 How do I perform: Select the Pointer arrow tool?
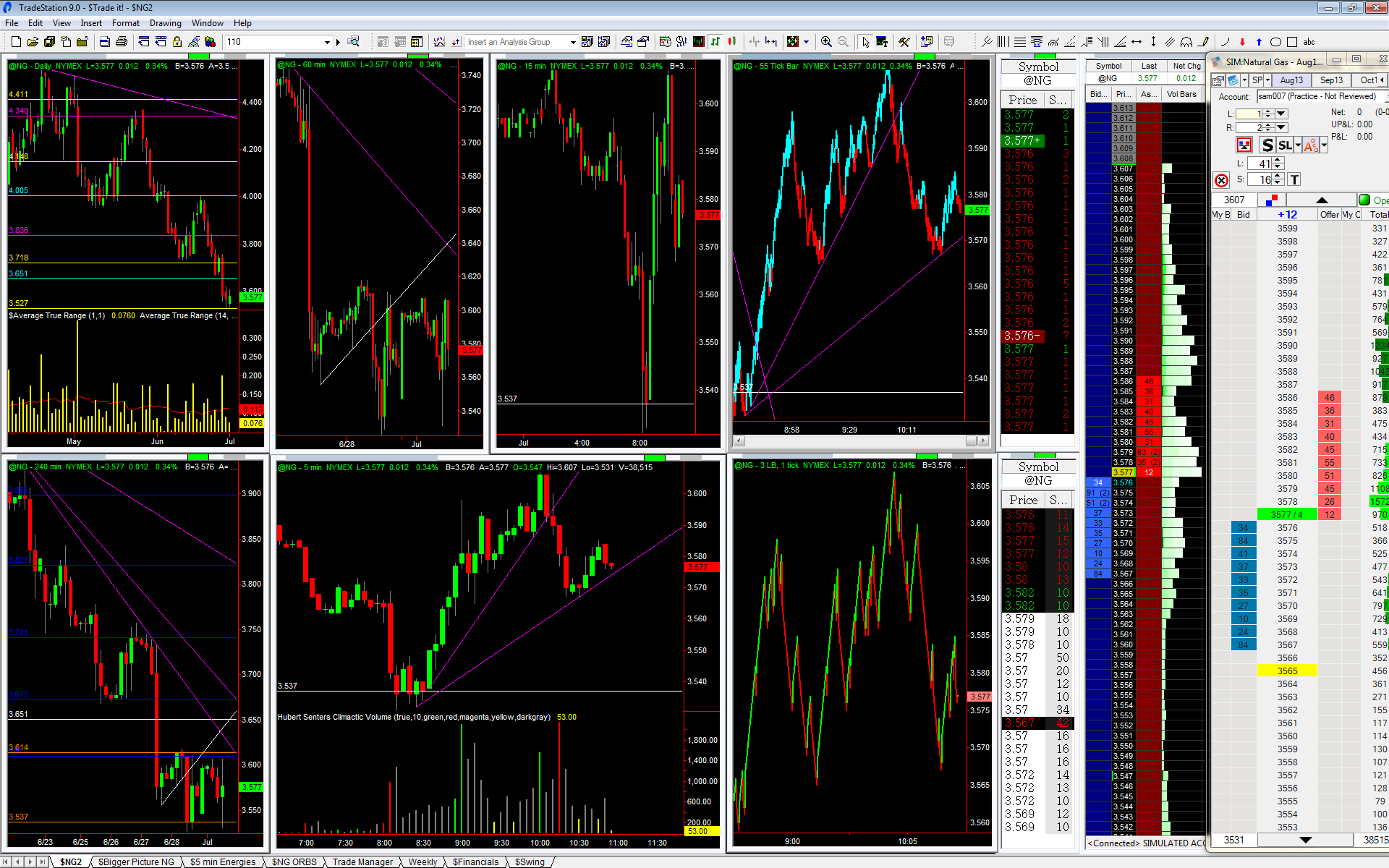[865, 42]
